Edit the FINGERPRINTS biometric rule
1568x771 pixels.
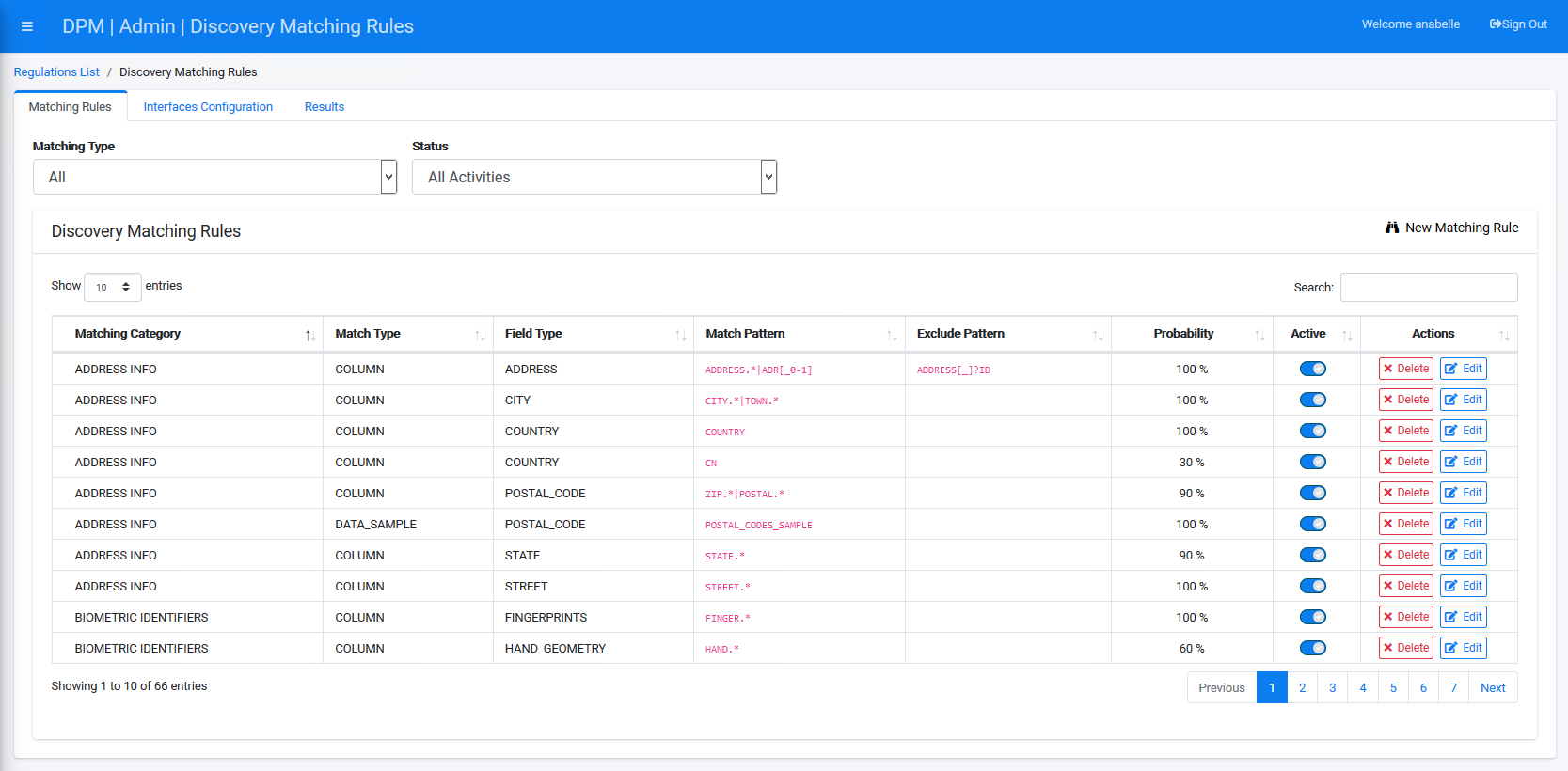(x=1463, y=617)
